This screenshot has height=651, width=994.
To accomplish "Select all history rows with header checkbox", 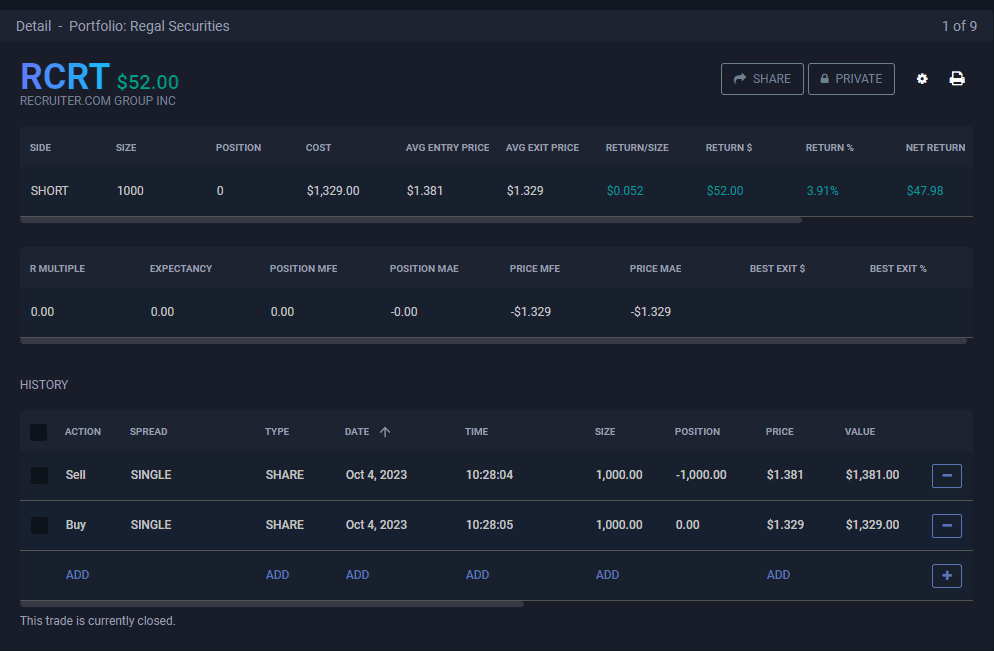I will 39,432.
